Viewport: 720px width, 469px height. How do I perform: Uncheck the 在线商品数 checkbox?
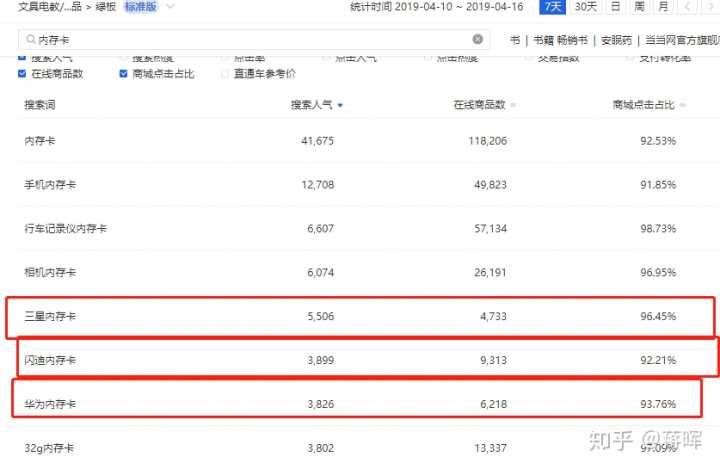(23, 73)
